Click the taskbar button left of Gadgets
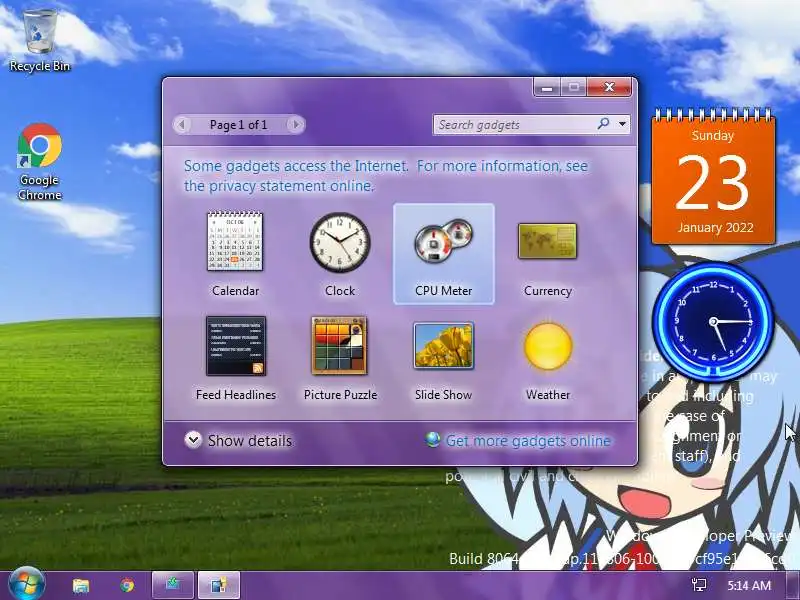This screenshot has height=600, width=800. pyautogui.click(x=173, y=585)
